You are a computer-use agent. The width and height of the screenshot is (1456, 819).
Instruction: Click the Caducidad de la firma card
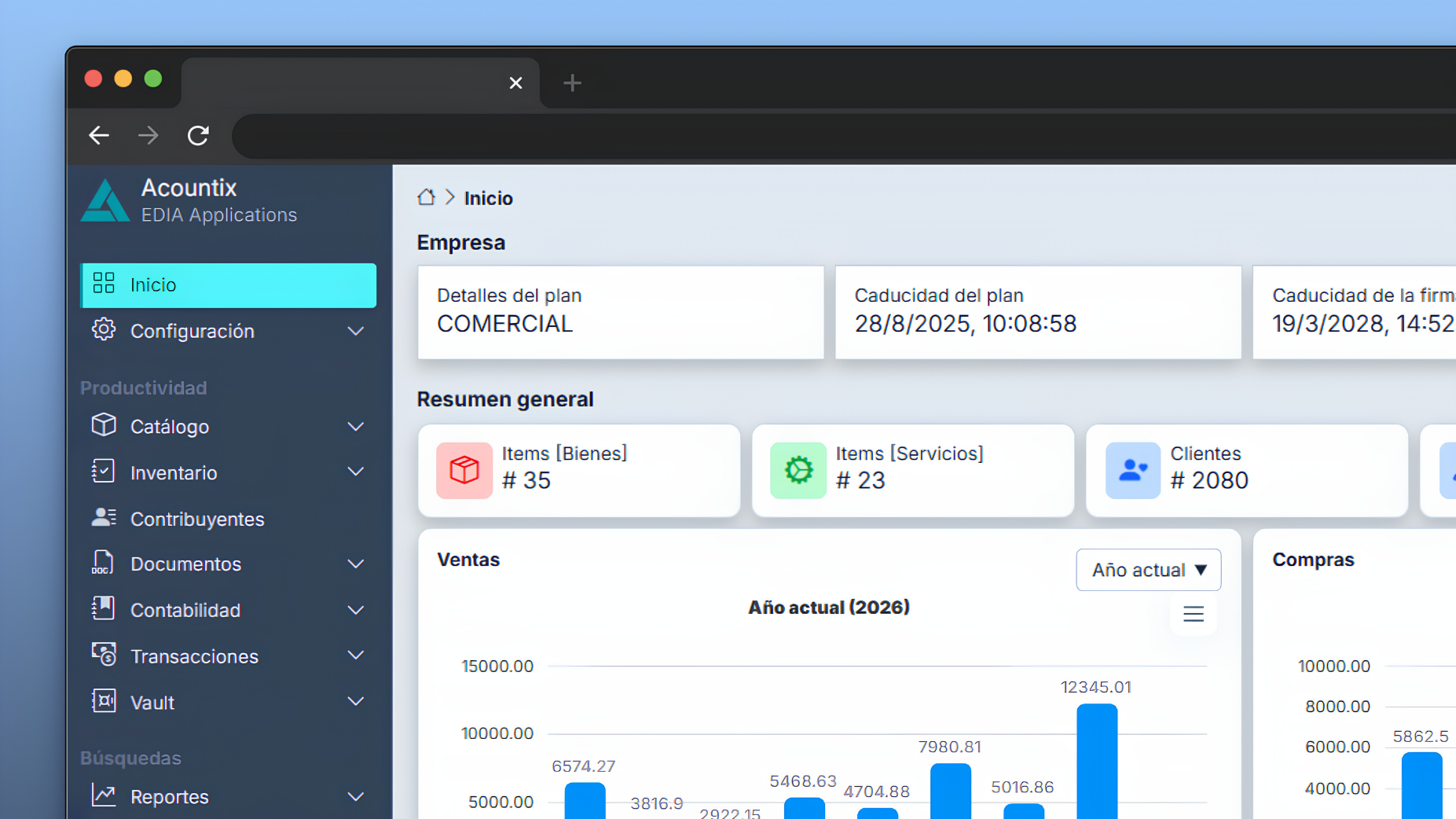(x=1355, y=312)
